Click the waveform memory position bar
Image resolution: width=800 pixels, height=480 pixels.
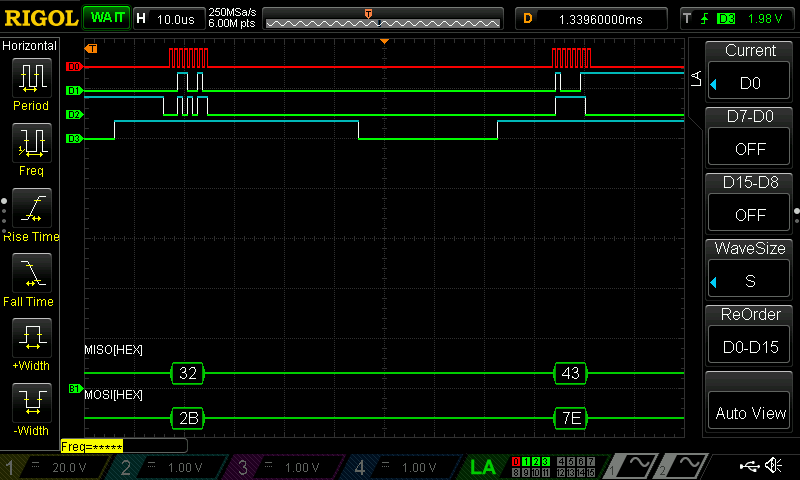coord(384,18)
